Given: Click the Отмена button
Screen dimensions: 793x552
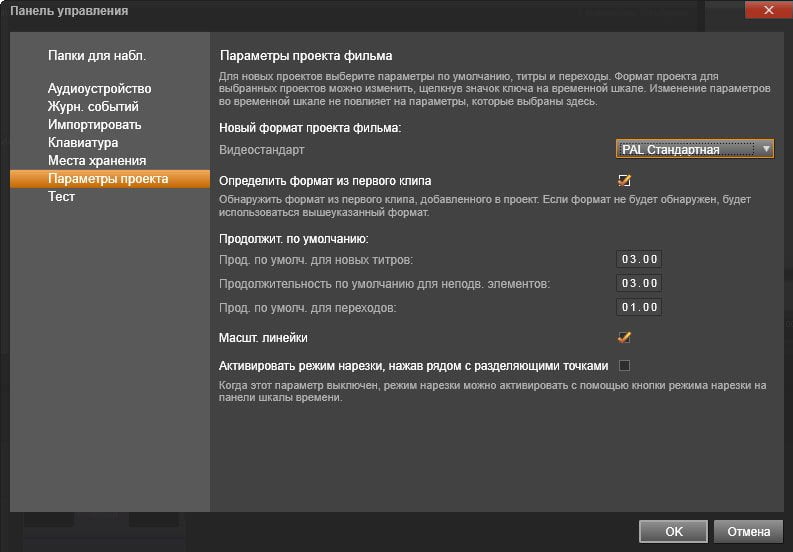Looking at the screenshot, I should [748, 531].
